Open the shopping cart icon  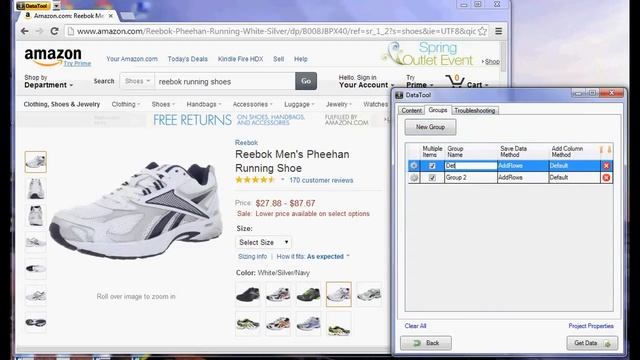coord(455,80)
